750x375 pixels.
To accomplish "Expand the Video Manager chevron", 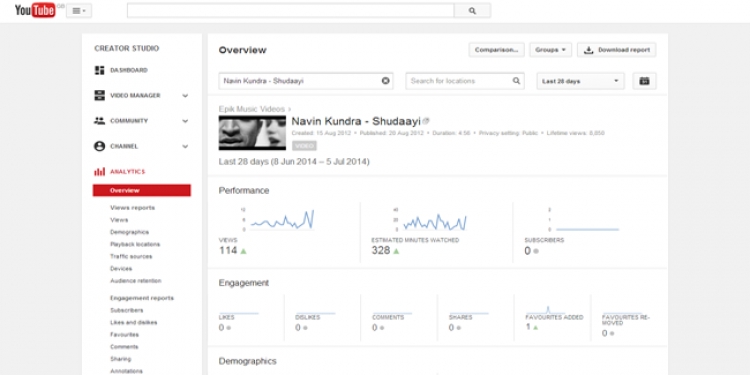I will coord(185,96).
